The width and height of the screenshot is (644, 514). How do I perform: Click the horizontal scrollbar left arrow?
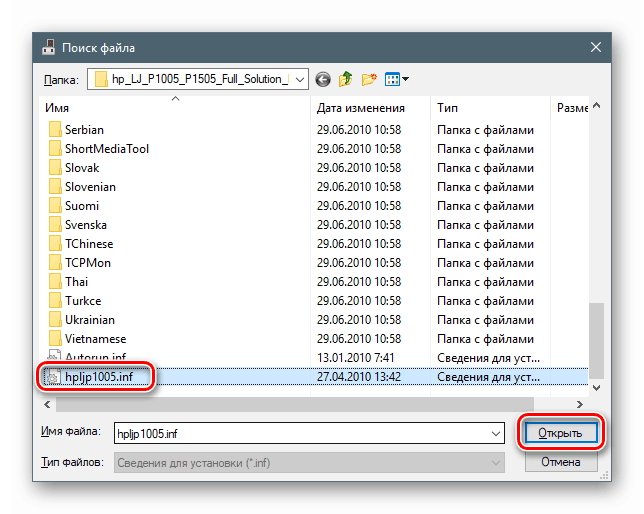(47, 405)
